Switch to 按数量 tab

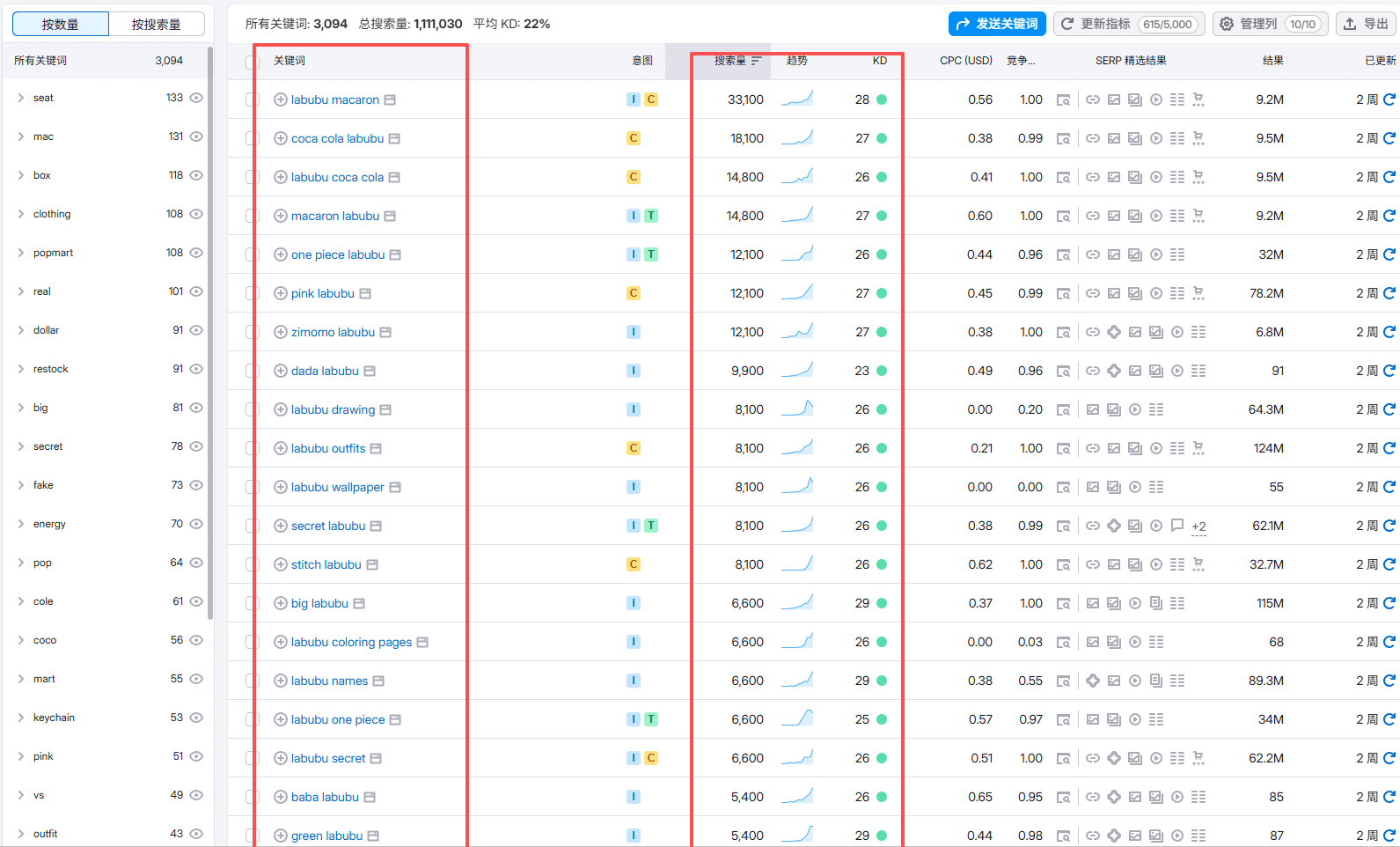tap(61, 24)
